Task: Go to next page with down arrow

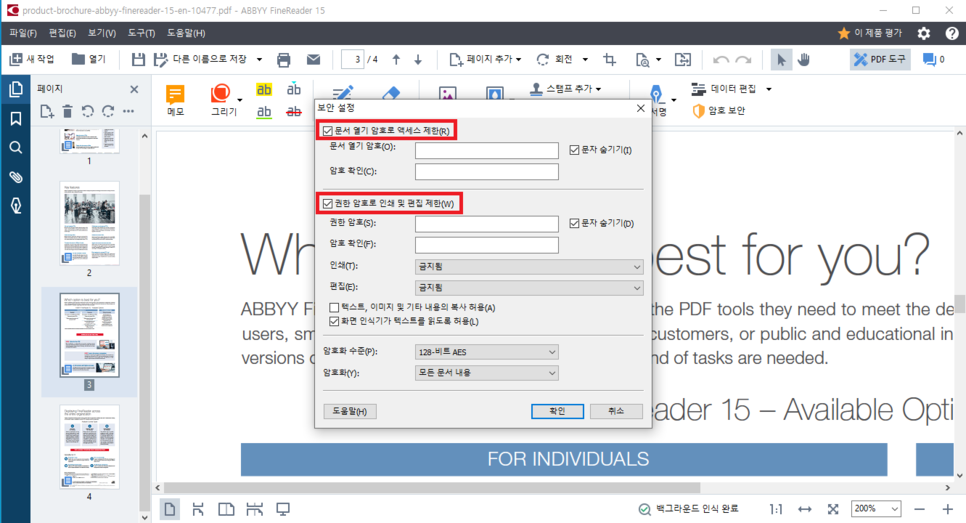Action: pyautogui.click(x=418, y=60)
